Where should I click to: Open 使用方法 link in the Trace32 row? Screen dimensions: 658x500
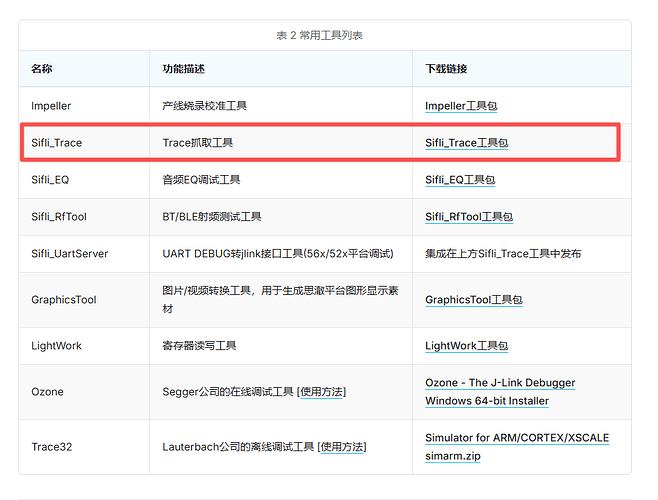click(342, 447)
